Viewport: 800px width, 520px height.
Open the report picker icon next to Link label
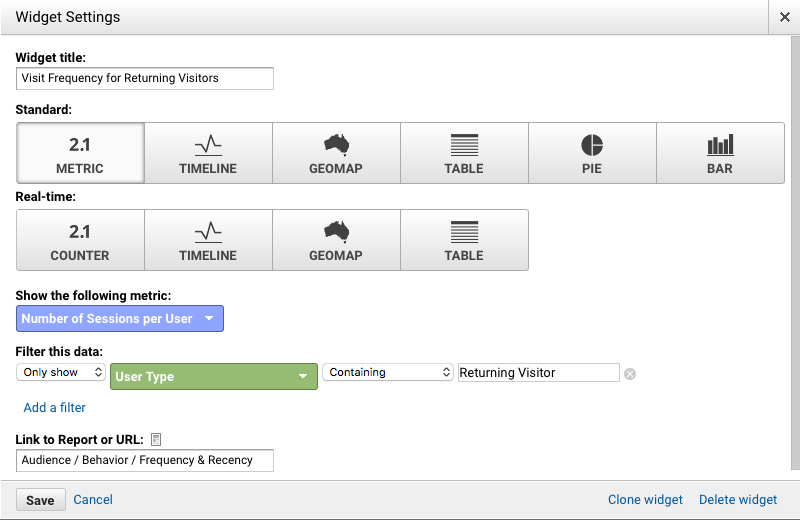[x=156, y=439]
